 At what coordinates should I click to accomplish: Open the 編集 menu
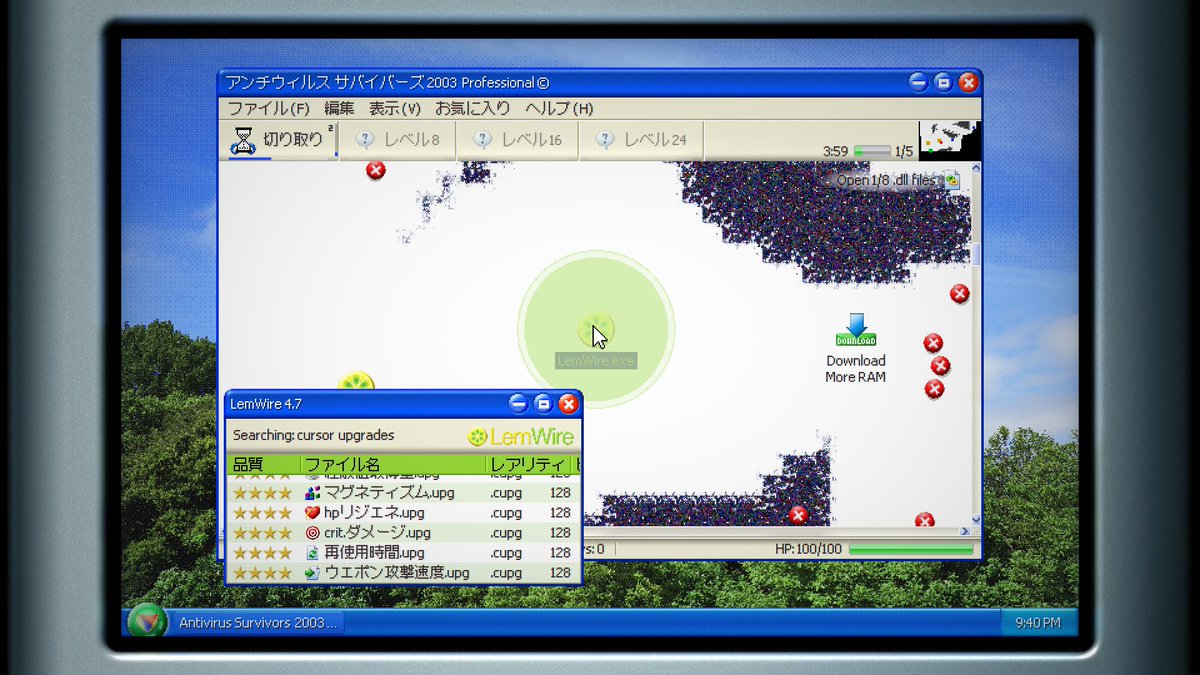click(339, 108)
